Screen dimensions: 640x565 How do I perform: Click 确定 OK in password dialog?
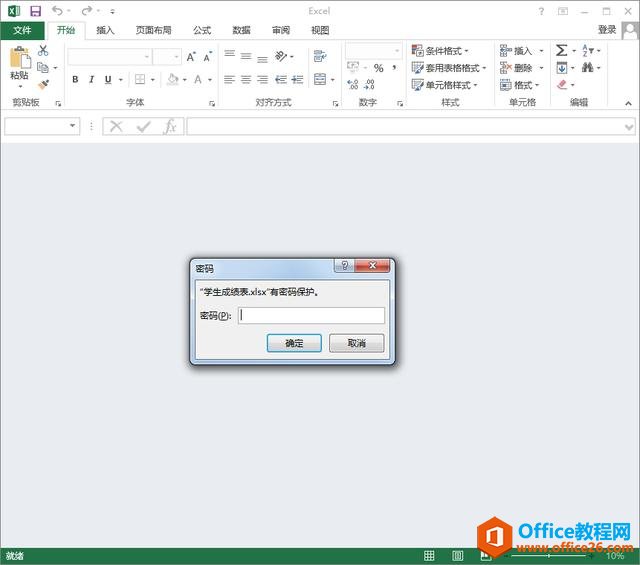294,343
